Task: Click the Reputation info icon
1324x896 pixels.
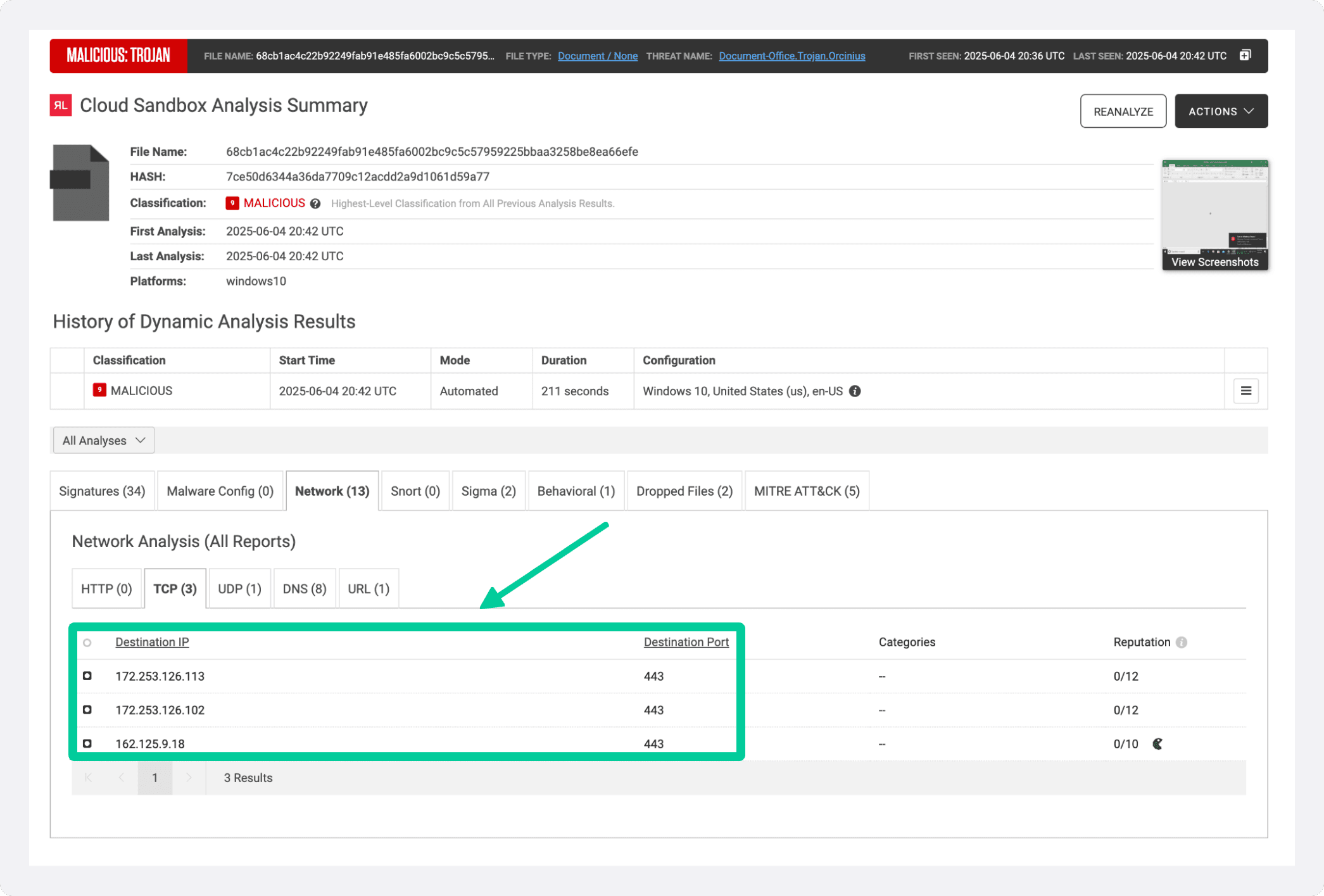Action: tap(1181, 642)
